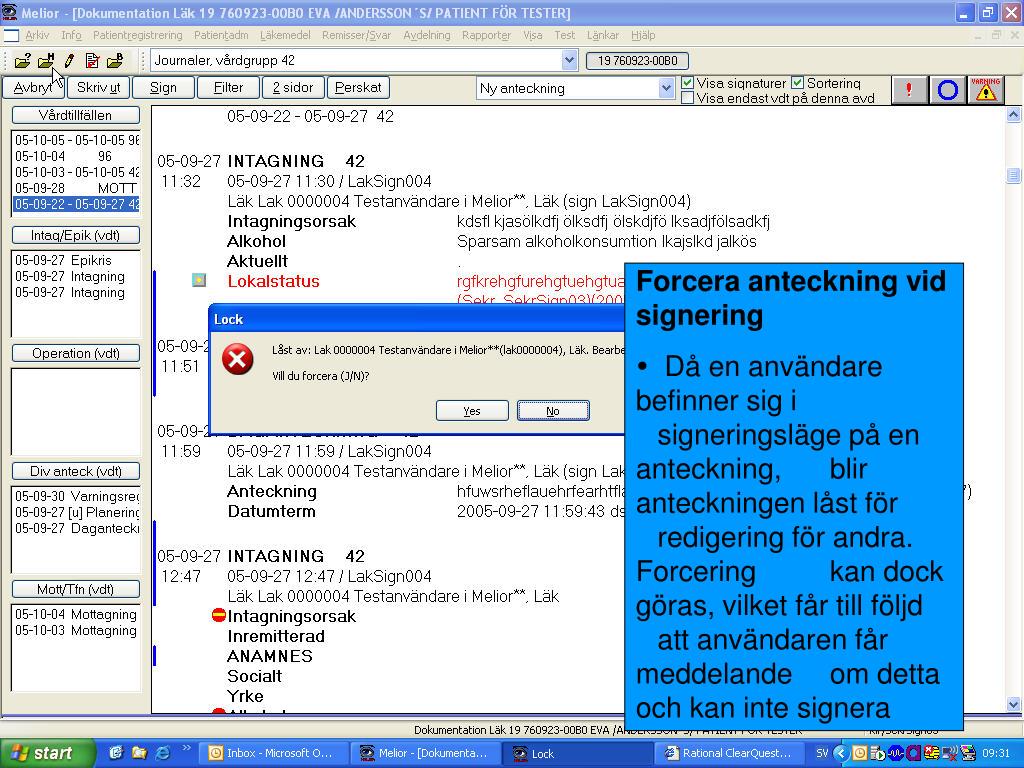Enable Visa endast vdt på denna avd
Image resolution: width=1024 pixels, height=768 pixels.
[687, 98]
